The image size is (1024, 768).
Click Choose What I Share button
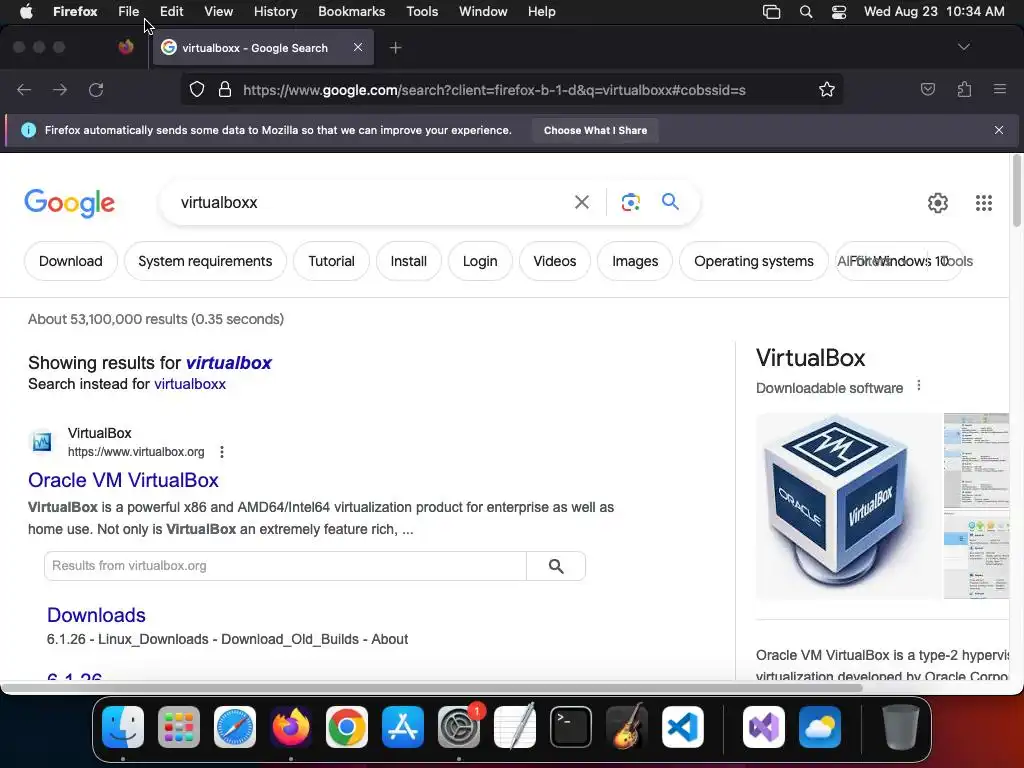[x=595, y=130]
